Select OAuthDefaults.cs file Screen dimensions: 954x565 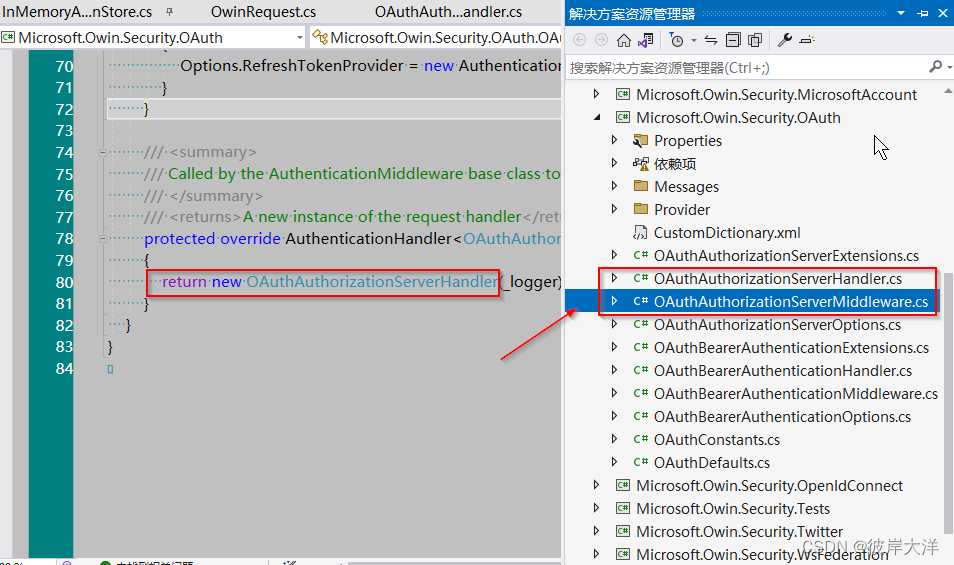coord(712,463)
